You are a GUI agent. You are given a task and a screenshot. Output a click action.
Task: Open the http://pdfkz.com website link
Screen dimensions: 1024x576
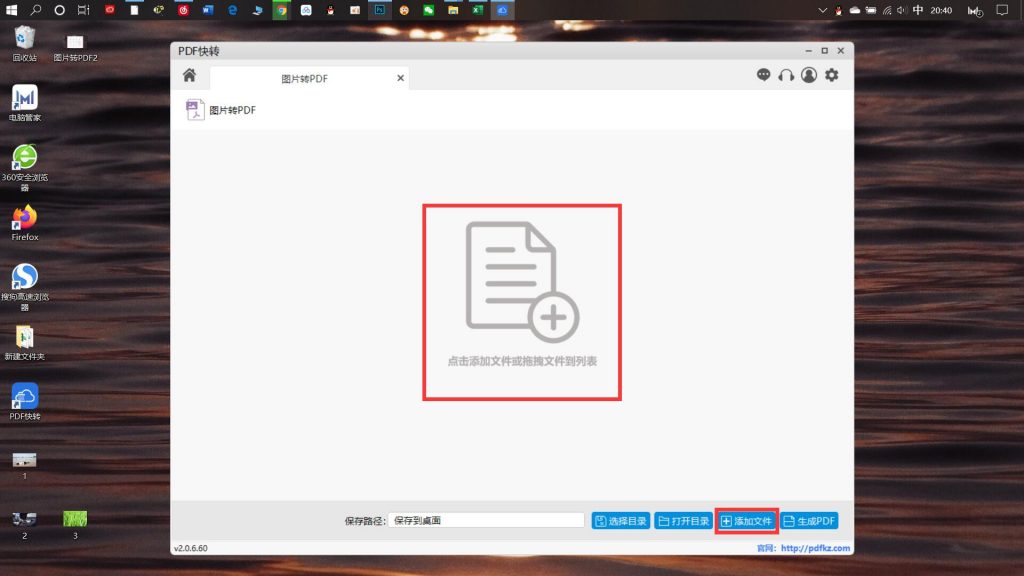click(x=815, y=549)
